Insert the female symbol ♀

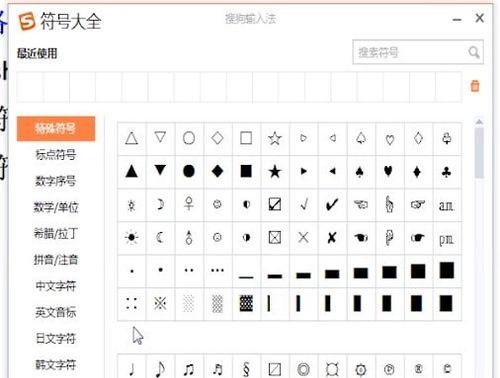[x=189, y=204]
